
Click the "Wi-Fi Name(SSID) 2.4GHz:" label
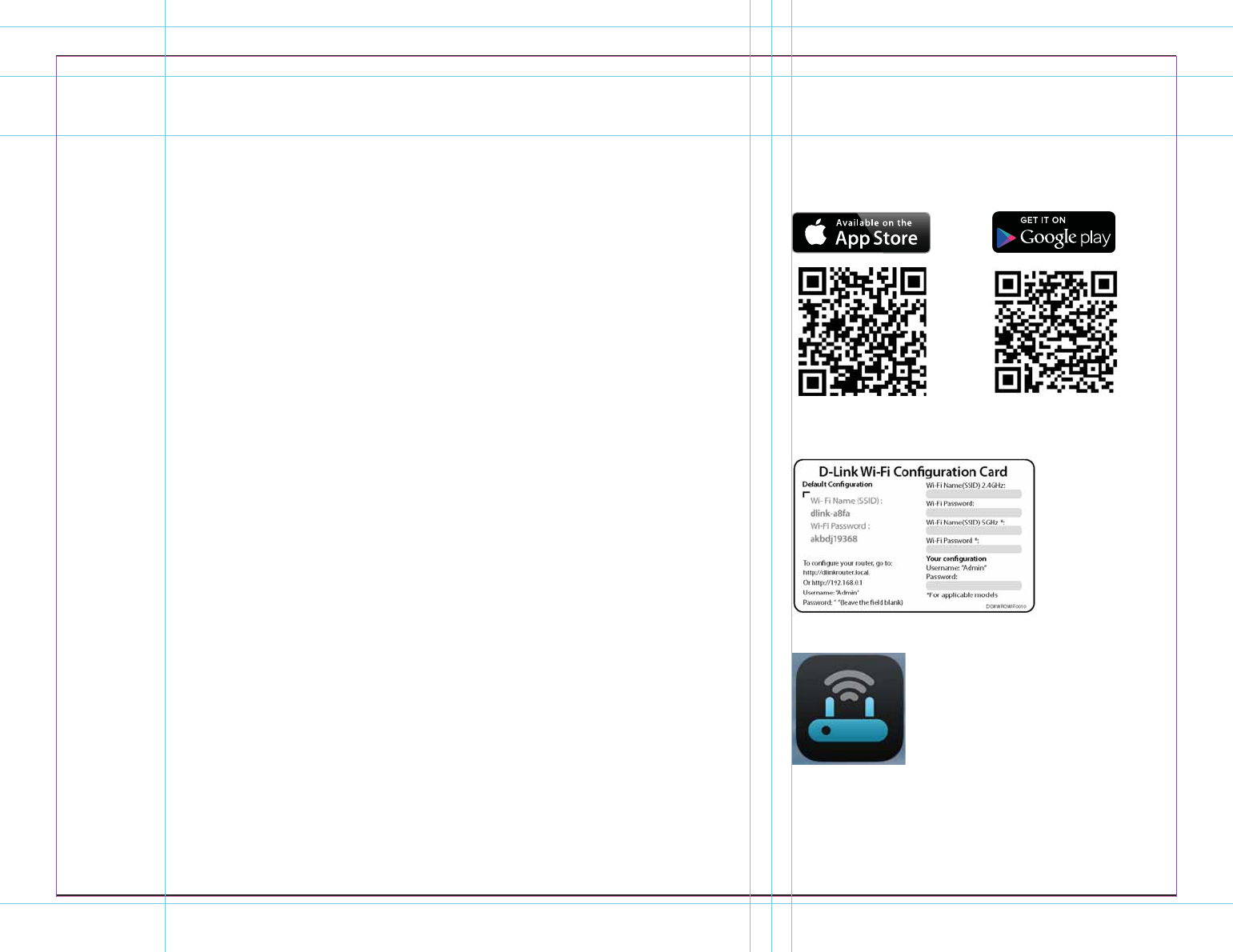pos(966,486)
